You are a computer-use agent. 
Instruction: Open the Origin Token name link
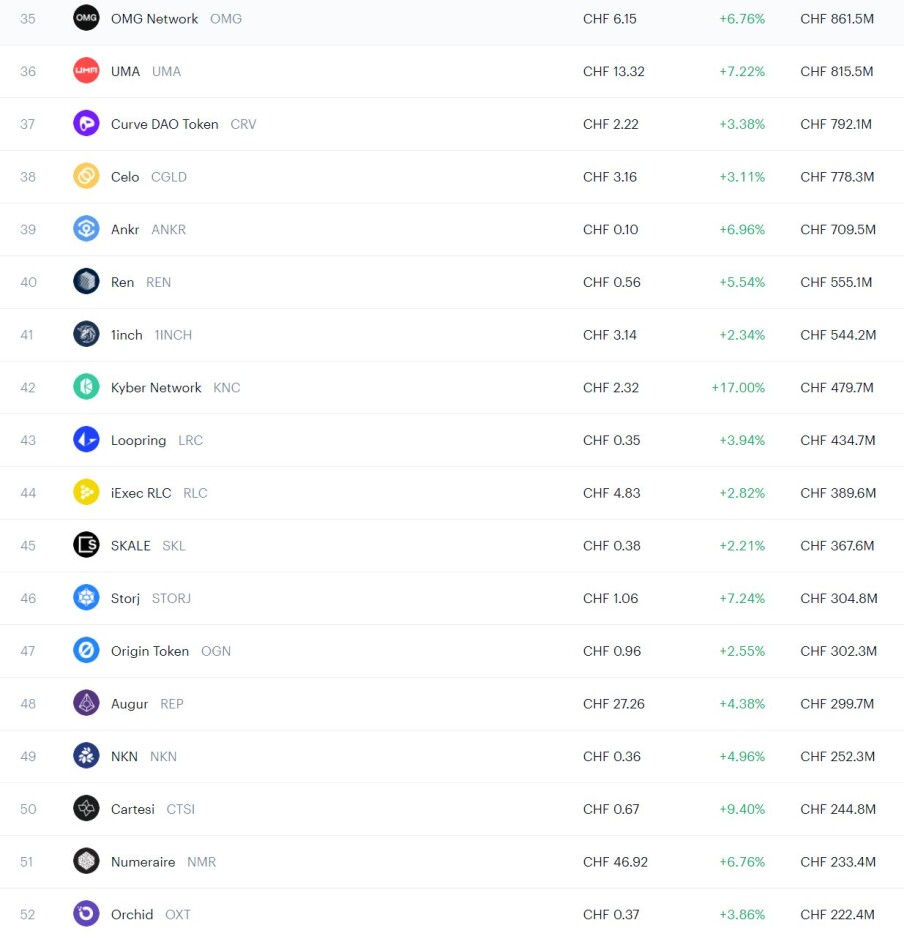(x=150, y=651)
